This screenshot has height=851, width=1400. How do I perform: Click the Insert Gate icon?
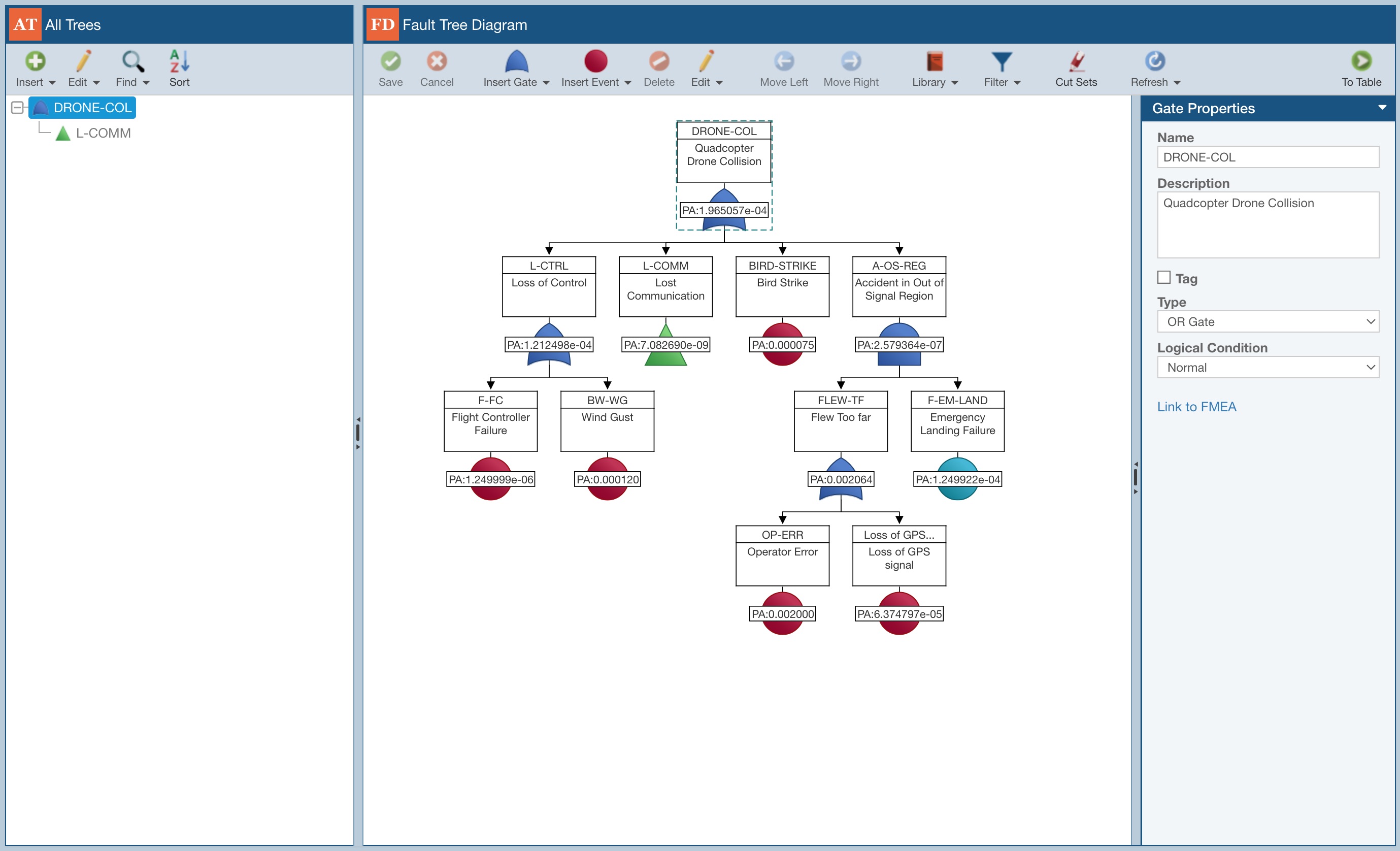pyautogui.click(x=516, y=61)
